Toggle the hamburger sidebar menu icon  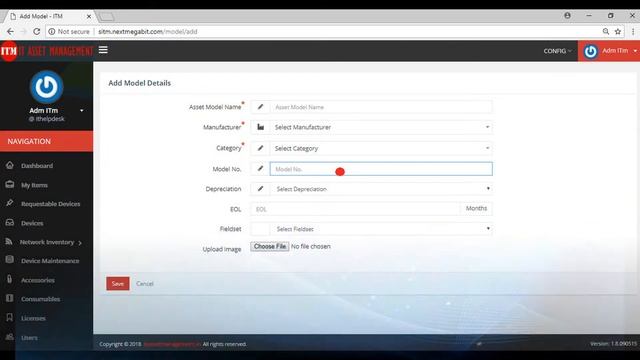coord(103,50)
